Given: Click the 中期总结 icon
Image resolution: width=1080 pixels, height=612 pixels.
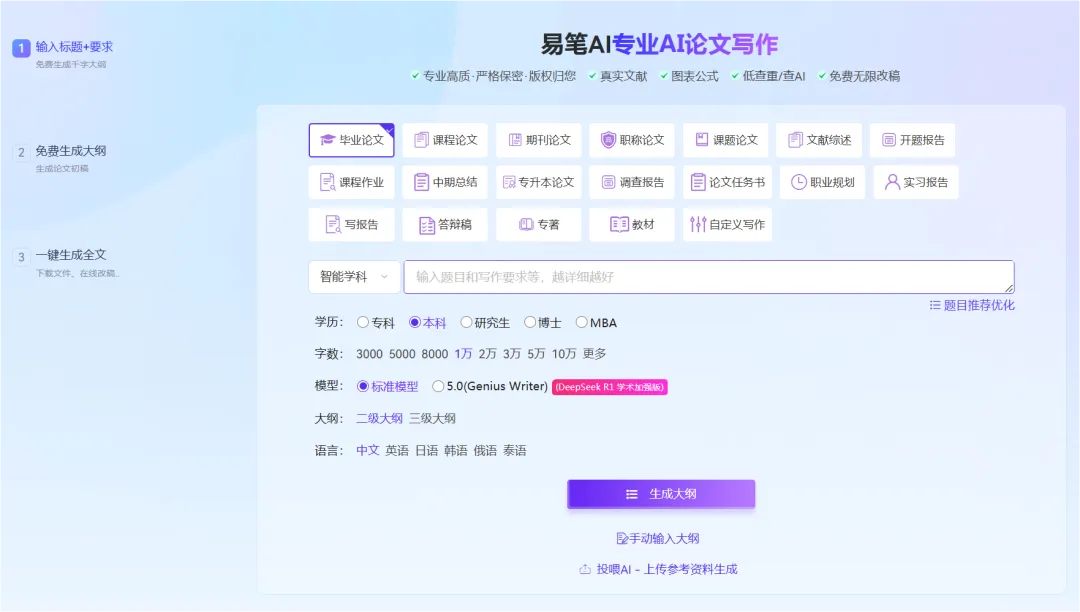Looking at the screenshot, I should pyautogui.click(x=421, y=182).
